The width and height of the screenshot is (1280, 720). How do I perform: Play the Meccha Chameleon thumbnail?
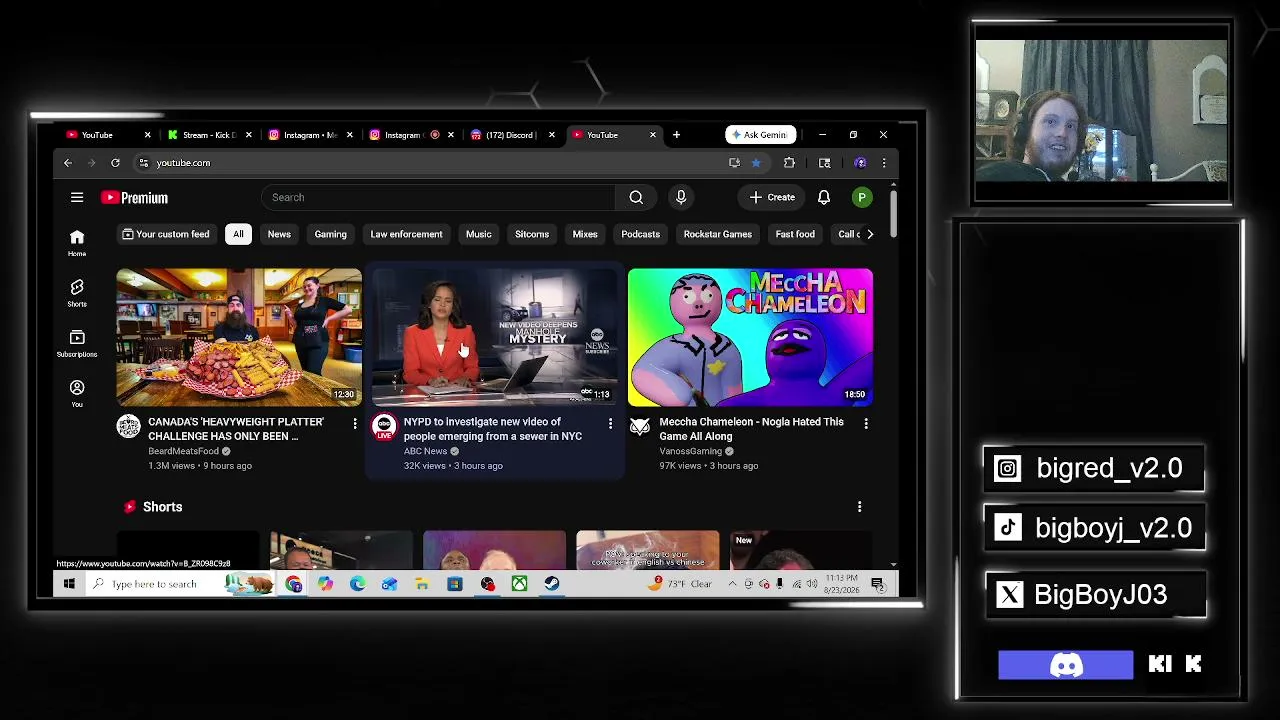coord(750,337)
